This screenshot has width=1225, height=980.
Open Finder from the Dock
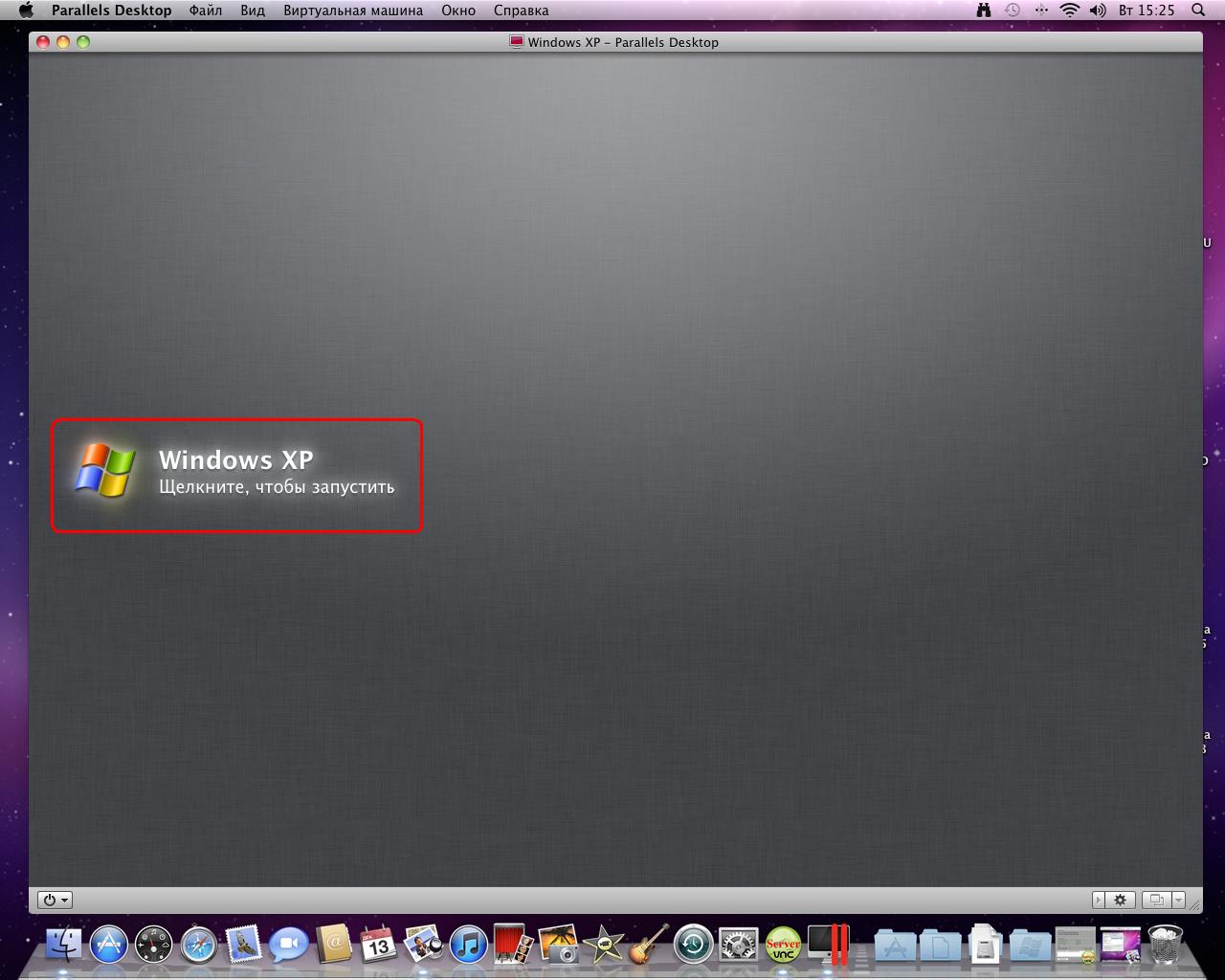[x=65, y=944]
